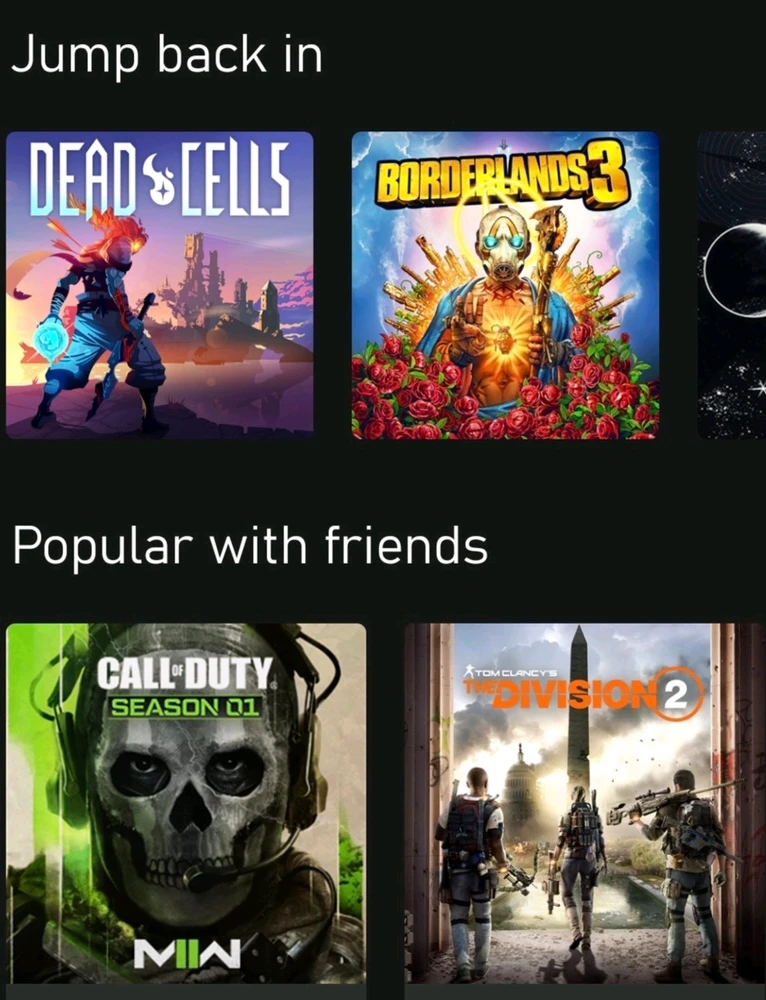Screen dimensions: 766x1000
Task: Open the Borderlands 3 game tile
Action: click(x=505, y=285)
